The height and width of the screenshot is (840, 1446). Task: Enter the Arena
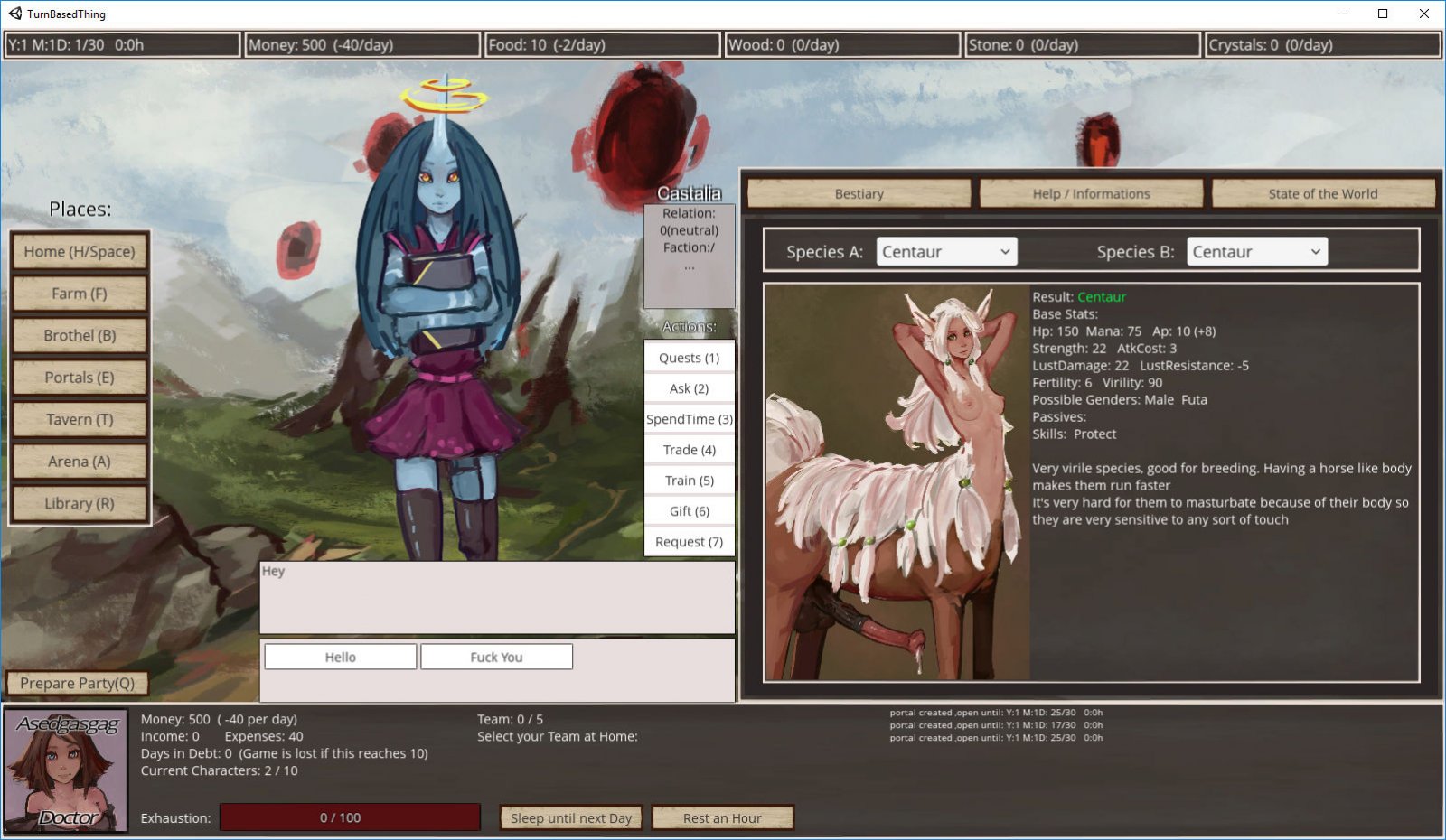click(x=80, y=462)
